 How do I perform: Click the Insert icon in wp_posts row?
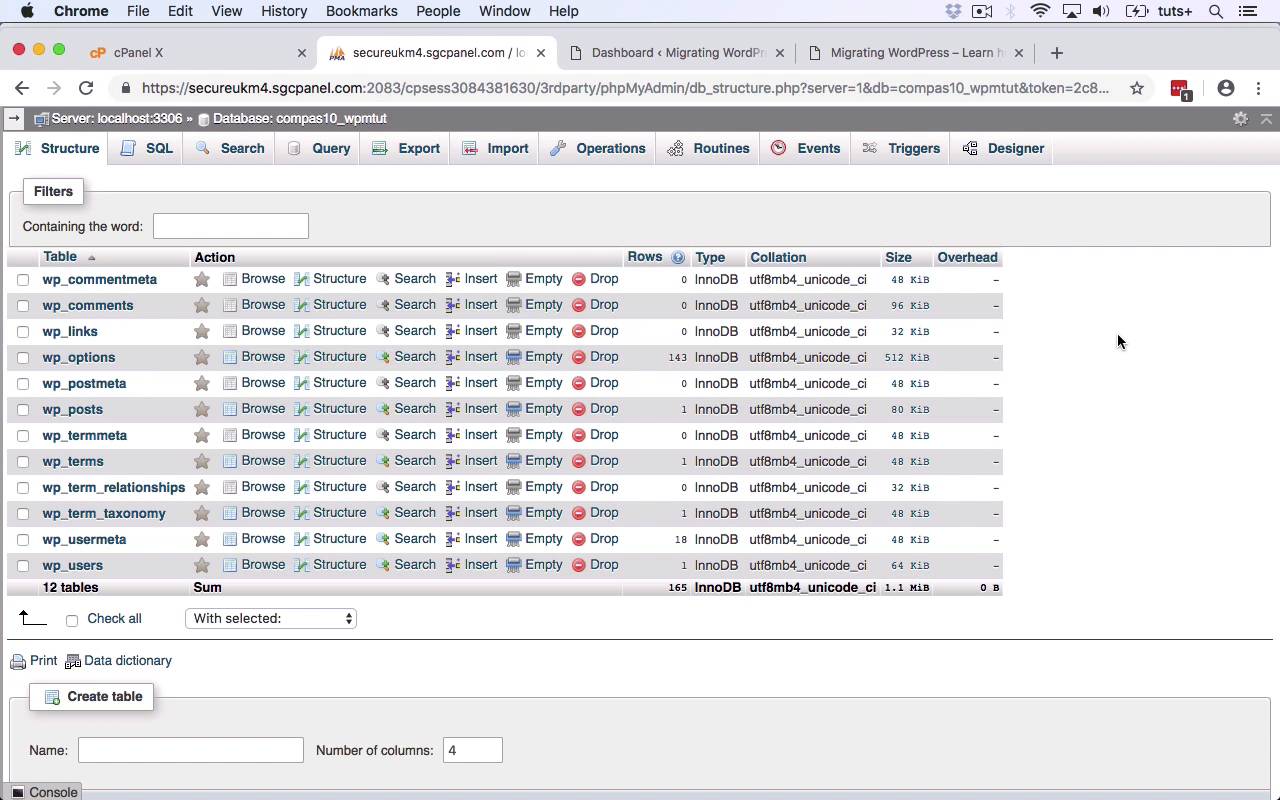(453, 409)
